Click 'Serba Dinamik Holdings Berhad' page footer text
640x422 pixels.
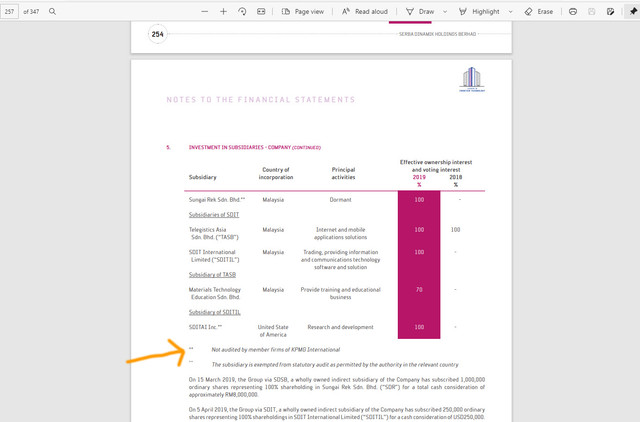[x=438, y=34]
